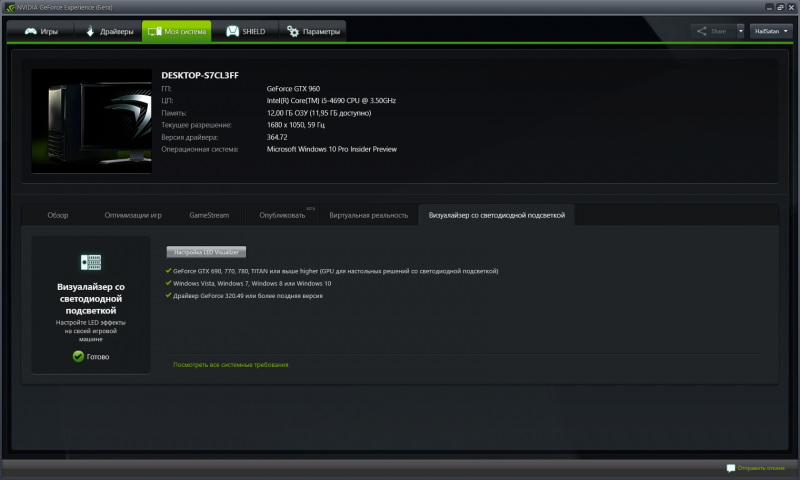Click the monitor icon on Моя система

155,32
